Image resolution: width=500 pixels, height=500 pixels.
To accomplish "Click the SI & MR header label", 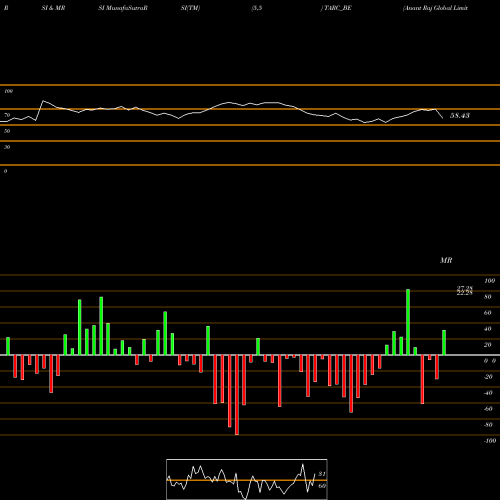I will pyautogui.click(x=53, y=8).
